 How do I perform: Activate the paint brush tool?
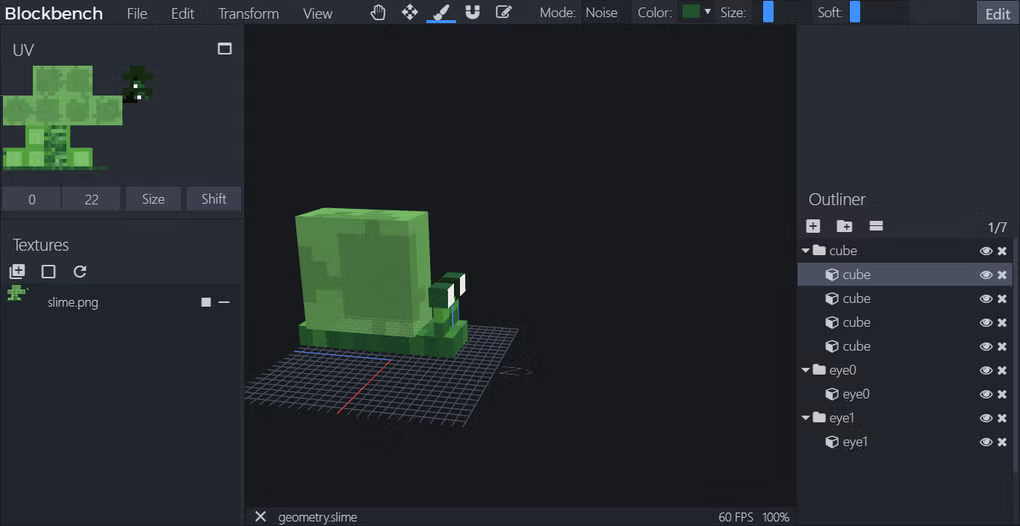pyautogui.click(x=441, y=13)
